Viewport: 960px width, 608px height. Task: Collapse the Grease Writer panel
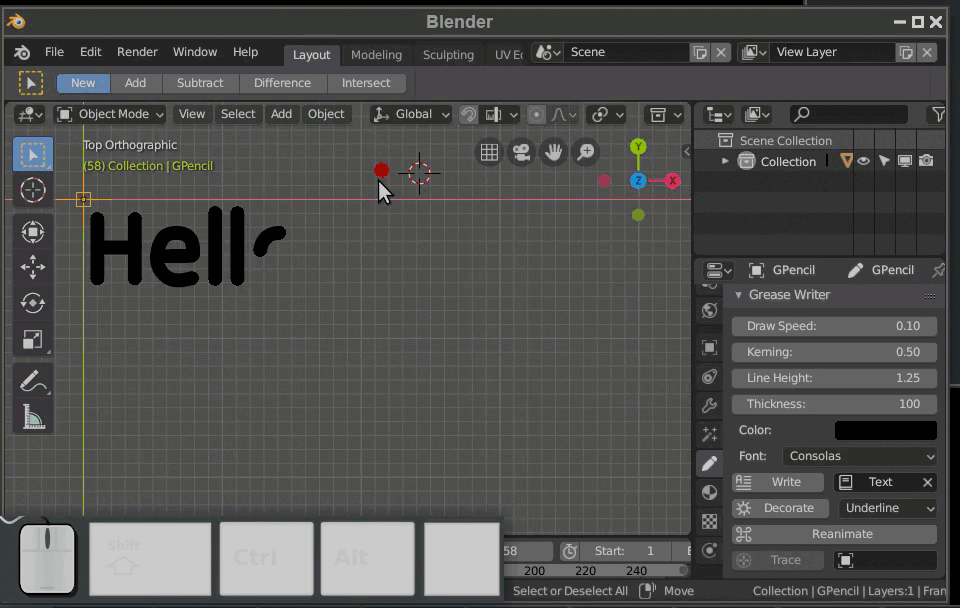tap(738, 295)
